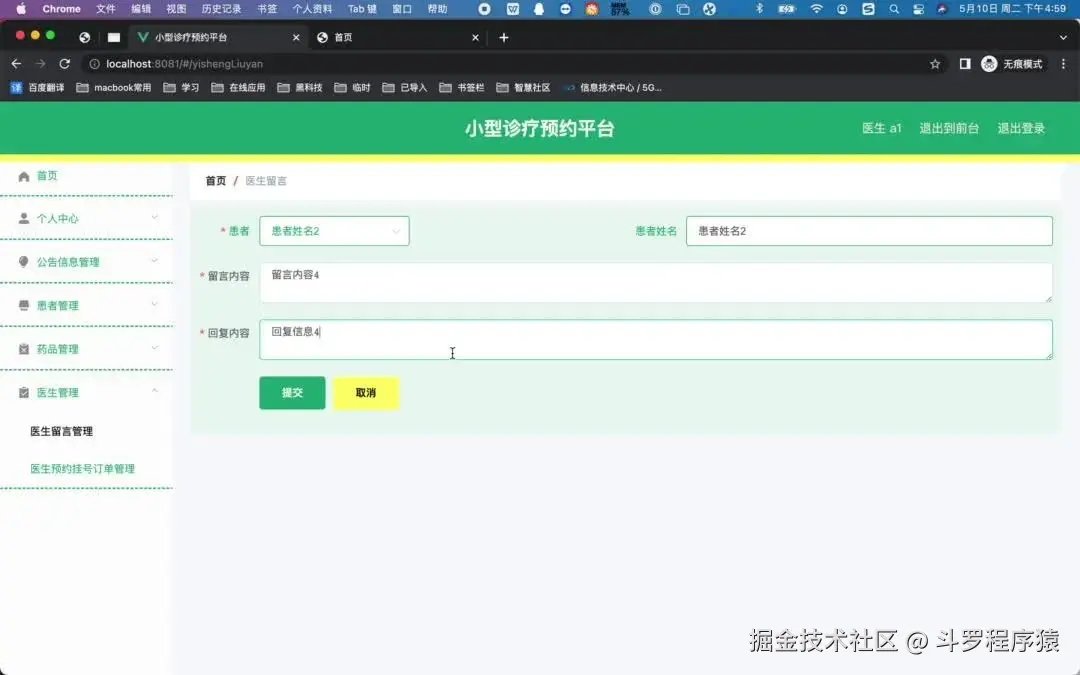Click the Bluetooth icon in menu bar

click(760, 9)
